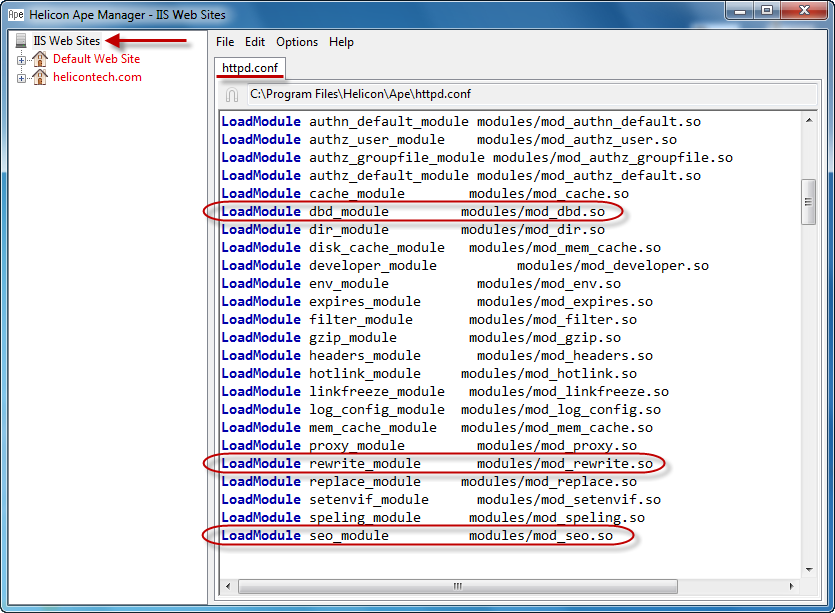Click the path field showing httpd.conf location
The height and width of the screenshot is (613, 835).
click(400, 94)
